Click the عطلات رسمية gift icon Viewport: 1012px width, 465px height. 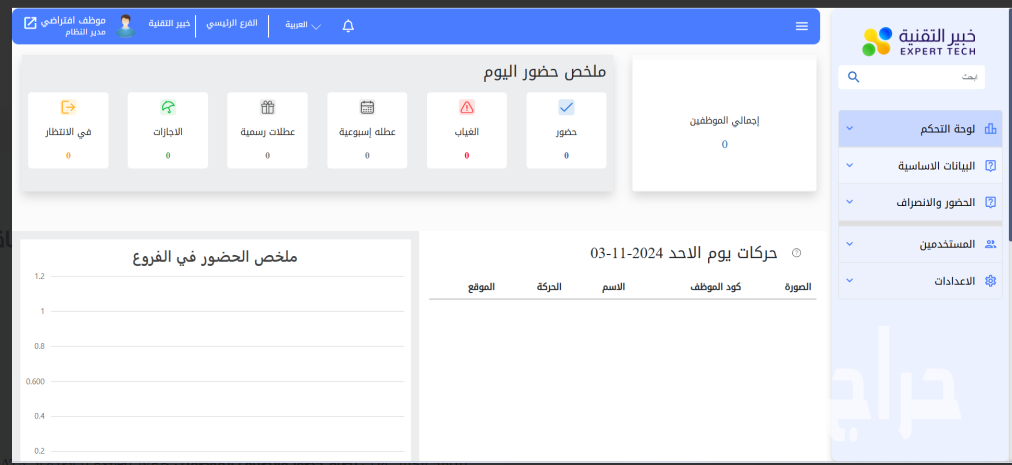click(267, 108)
